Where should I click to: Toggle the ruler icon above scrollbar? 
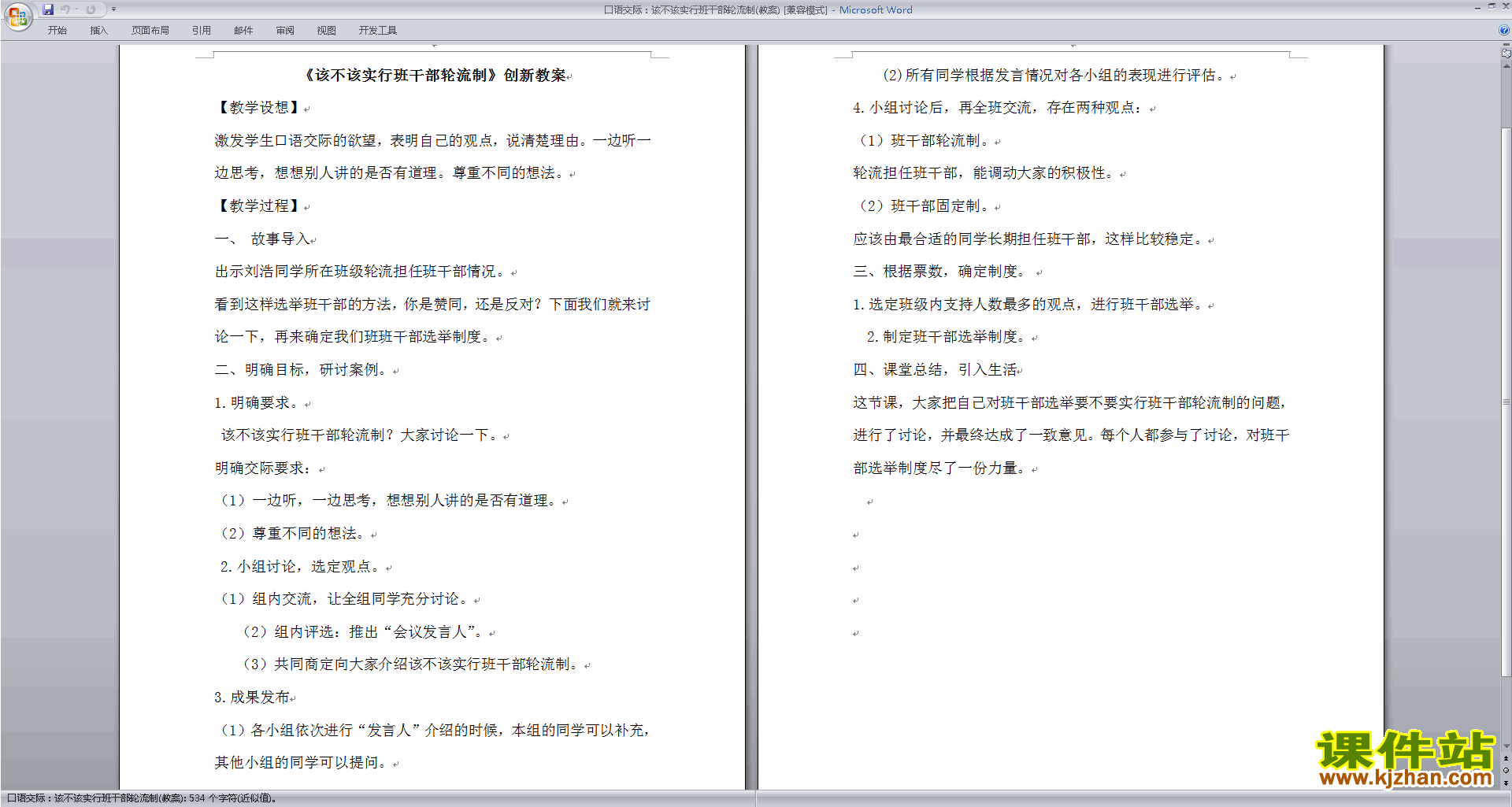pyautogui.click(x=1506, y=54)
